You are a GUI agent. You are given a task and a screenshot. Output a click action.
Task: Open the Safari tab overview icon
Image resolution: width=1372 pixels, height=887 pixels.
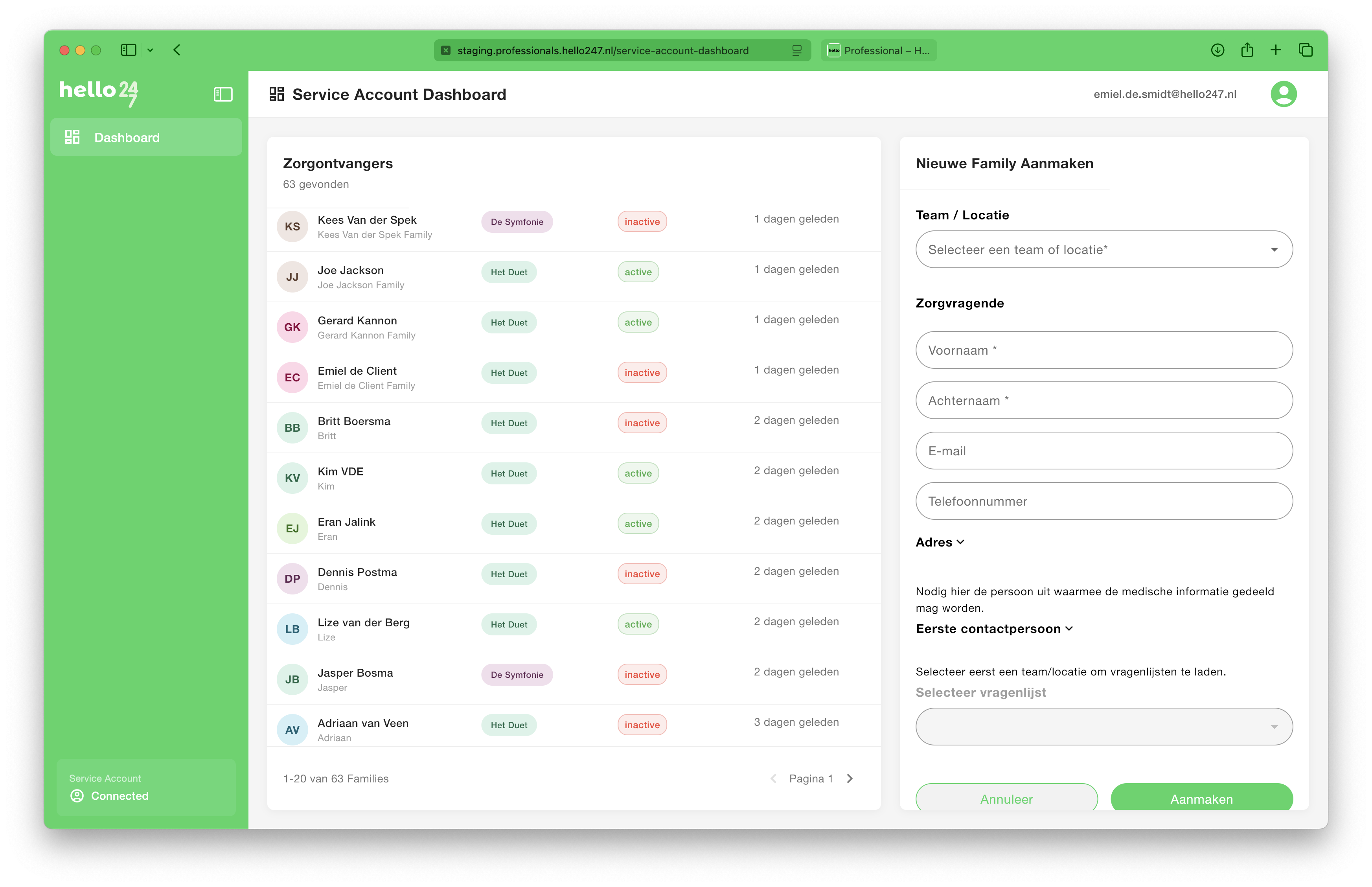pos(1305,50)
